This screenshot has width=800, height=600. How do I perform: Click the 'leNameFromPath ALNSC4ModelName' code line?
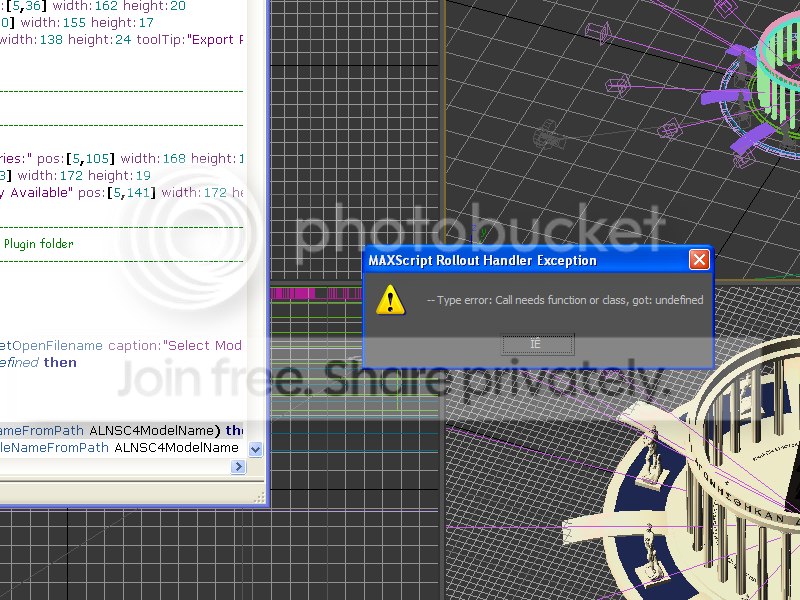point(119,447)
